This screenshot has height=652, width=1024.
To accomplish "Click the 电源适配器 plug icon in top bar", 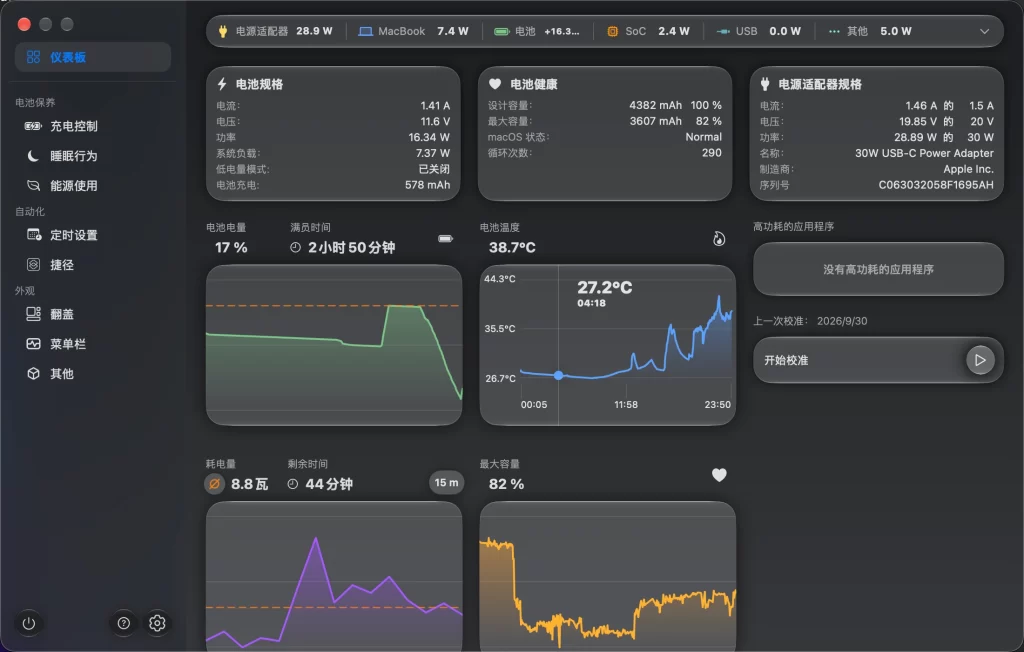I will coord(223,31).
